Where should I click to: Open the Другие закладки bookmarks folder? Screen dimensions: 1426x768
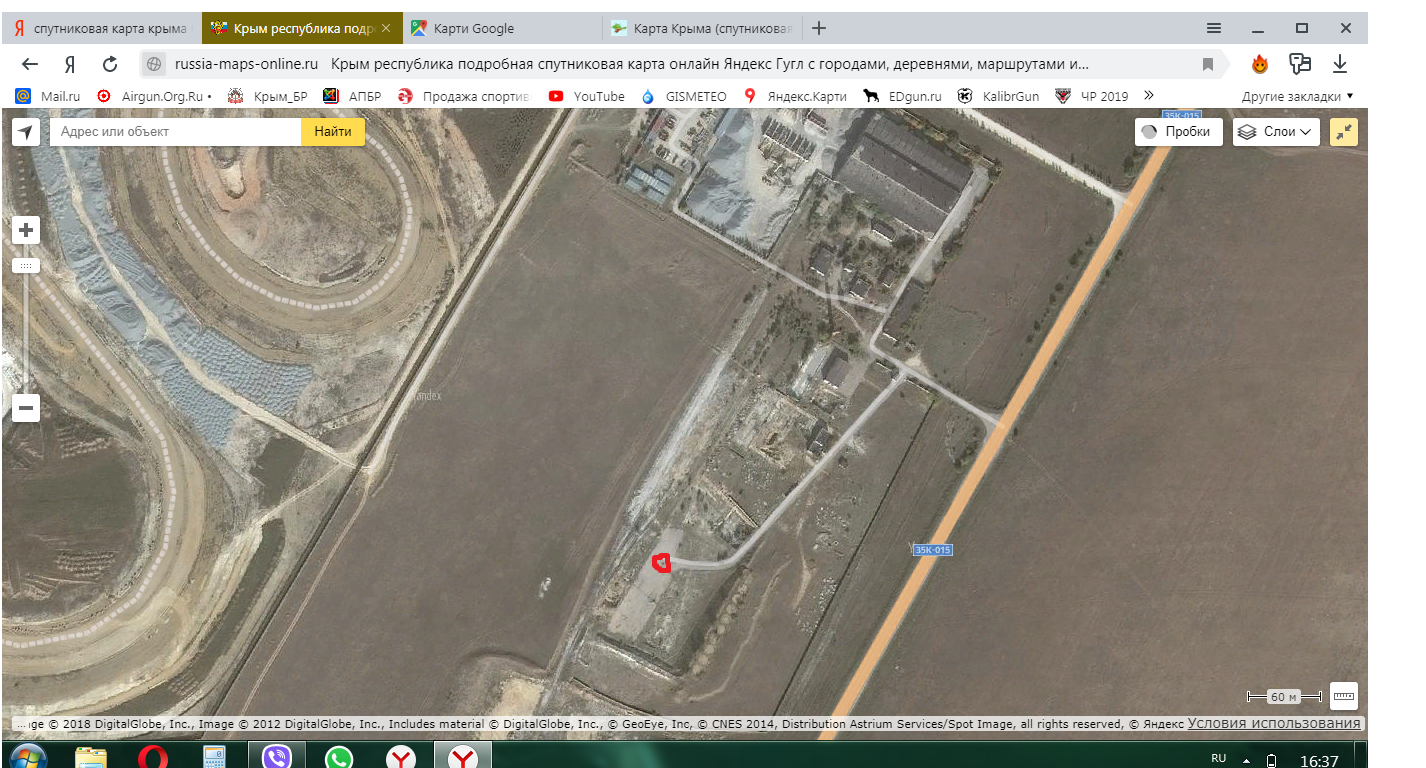tap(1297, 97)
